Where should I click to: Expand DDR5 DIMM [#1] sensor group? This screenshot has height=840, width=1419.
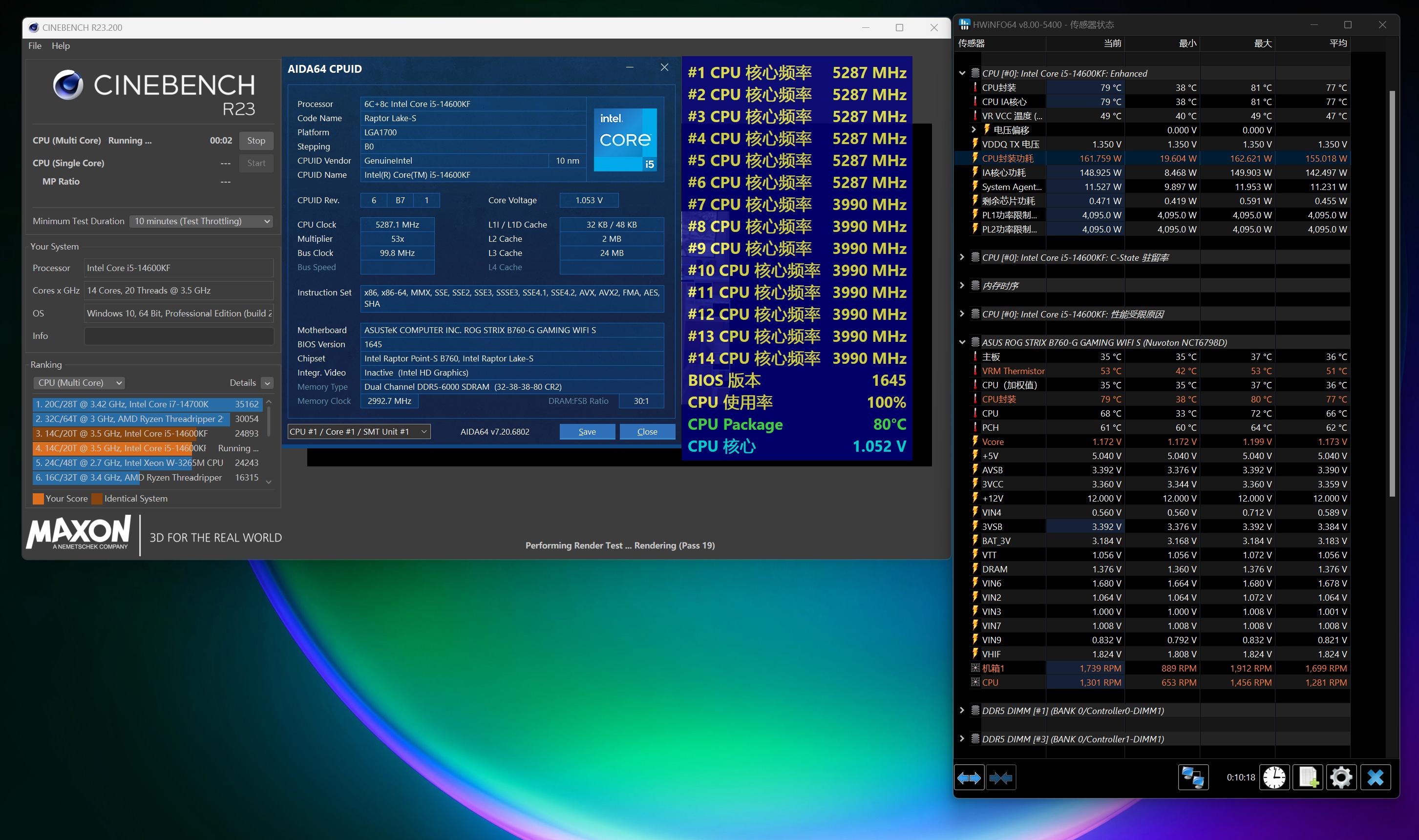coord(962,710)
